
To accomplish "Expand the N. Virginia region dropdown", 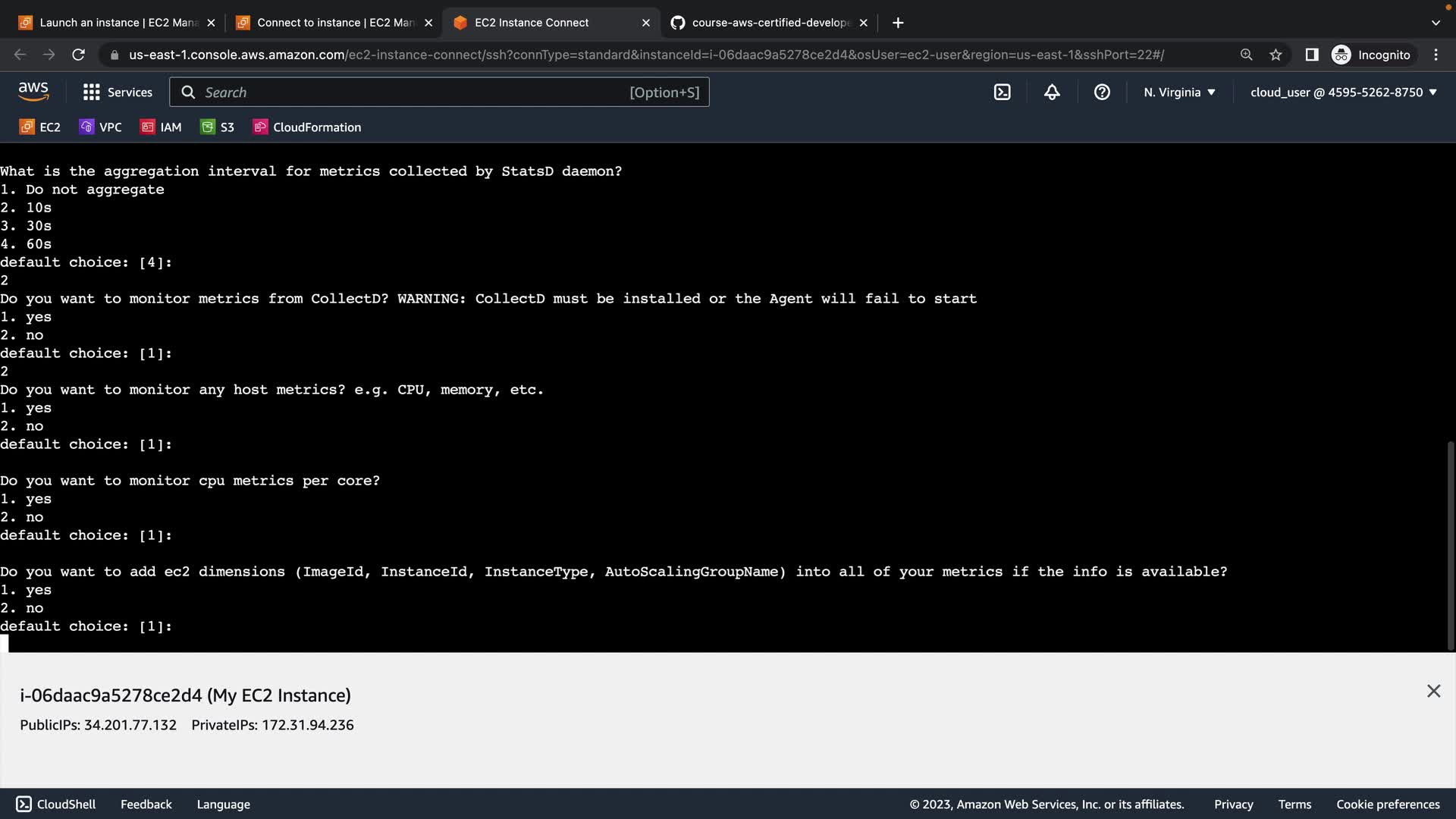I will [x=1179, y=93].
